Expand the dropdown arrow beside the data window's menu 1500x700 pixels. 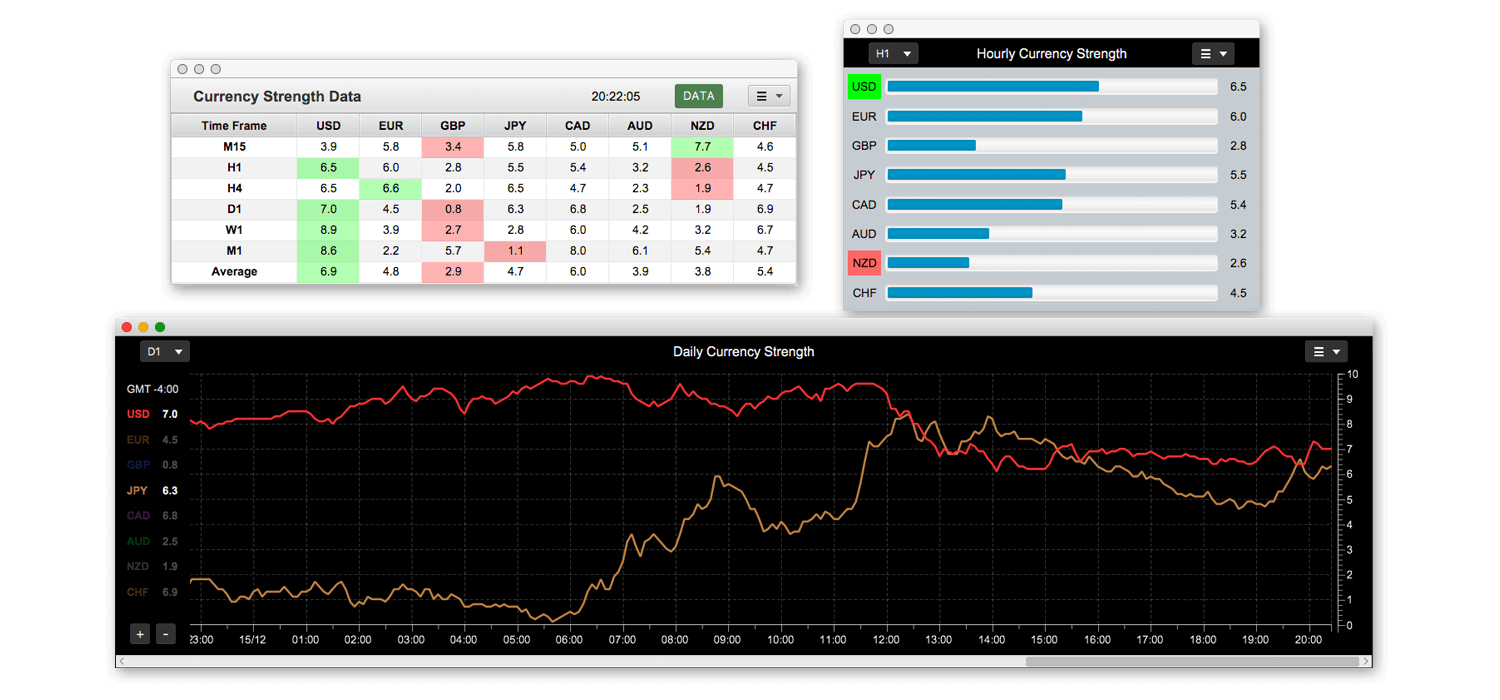pyautogui.click(x=779, y=95)
